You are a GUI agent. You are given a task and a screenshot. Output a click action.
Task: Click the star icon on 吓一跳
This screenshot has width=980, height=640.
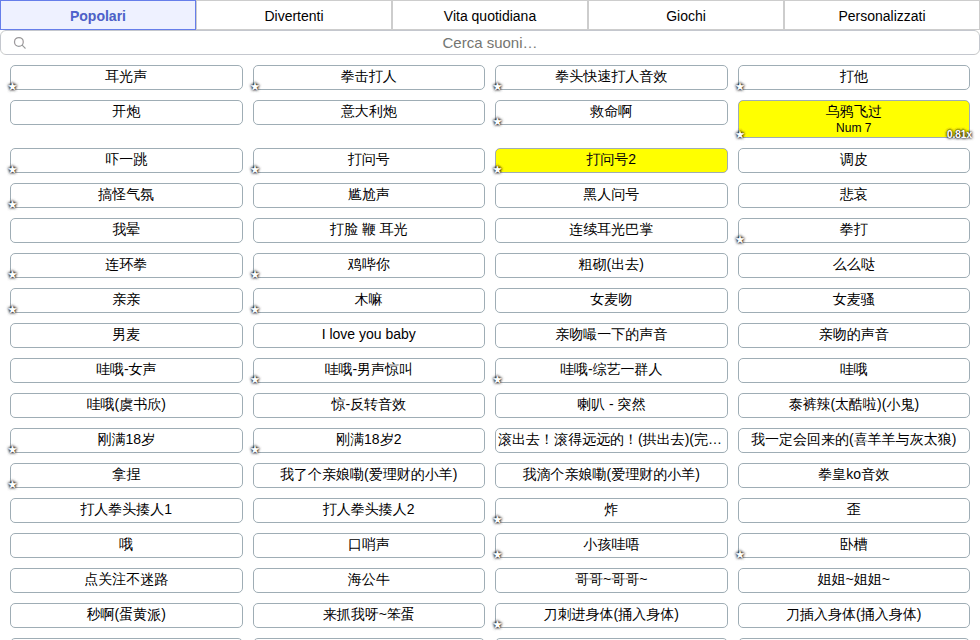(x=12, y=169)
